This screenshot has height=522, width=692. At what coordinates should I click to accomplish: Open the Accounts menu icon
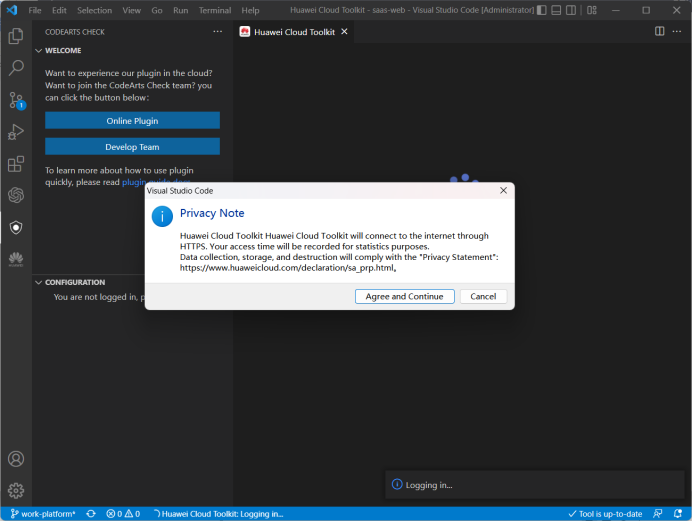pos(16,459)
